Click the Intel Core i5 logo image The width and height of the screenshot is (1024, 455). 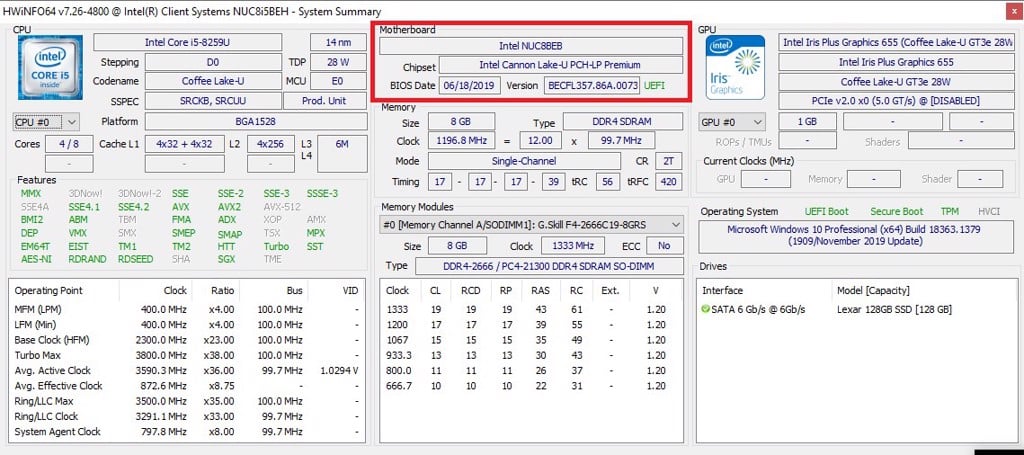[50, 67]
